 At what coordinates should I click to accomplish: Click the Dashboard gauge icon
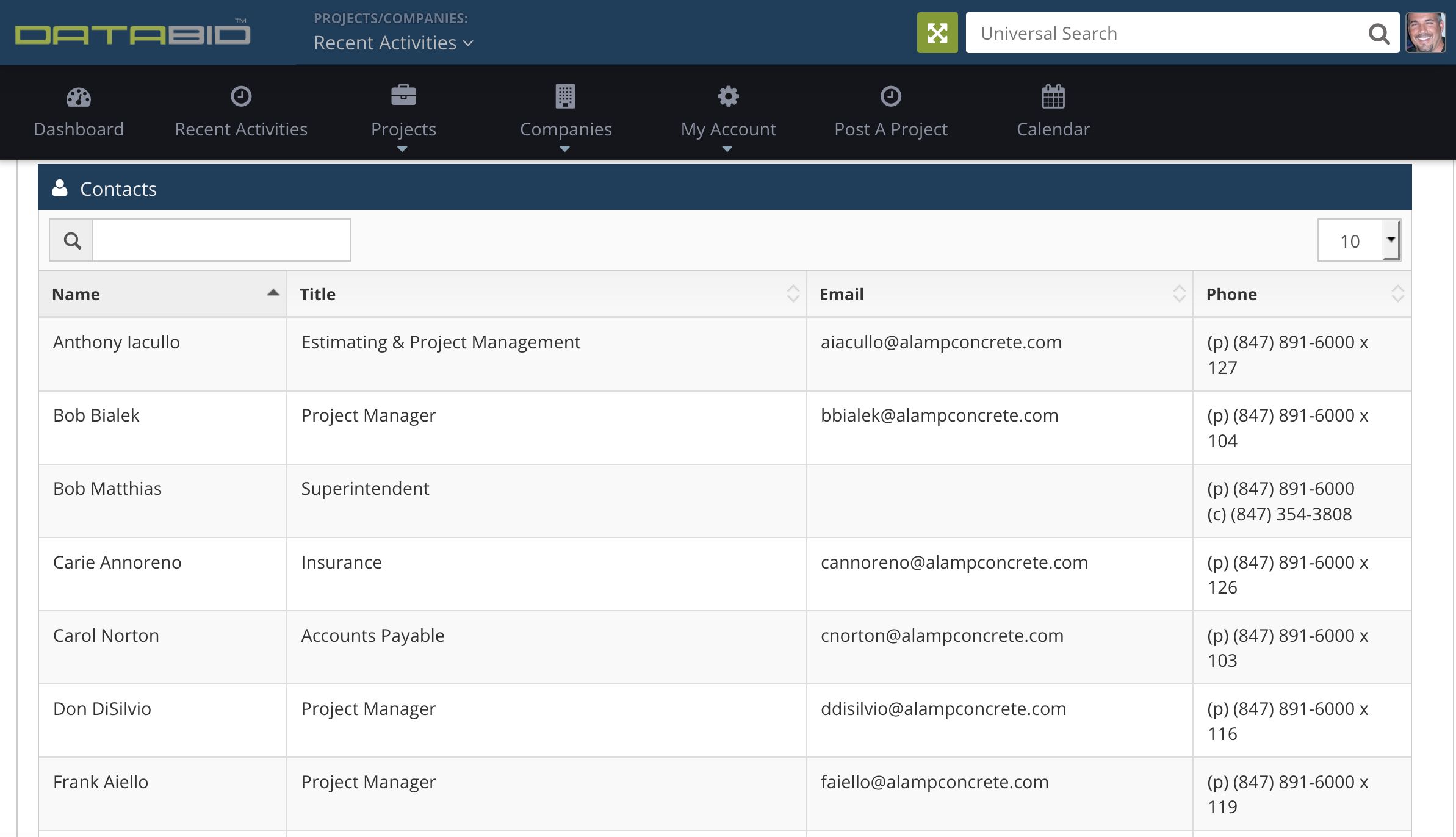[79, 96]
